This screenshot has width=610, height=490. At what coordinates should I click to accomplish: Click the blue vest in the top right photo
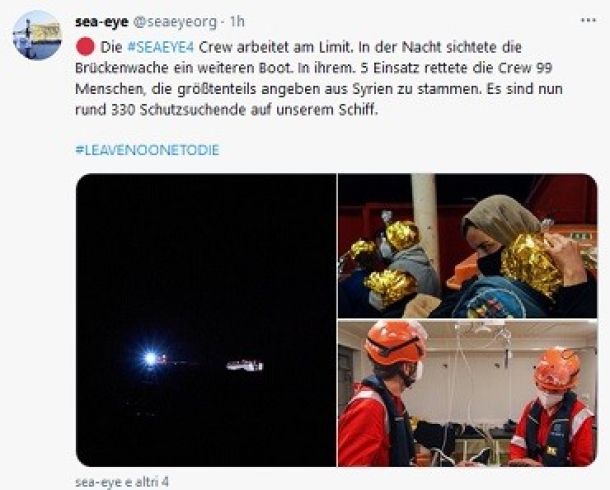tap(491, 296)
